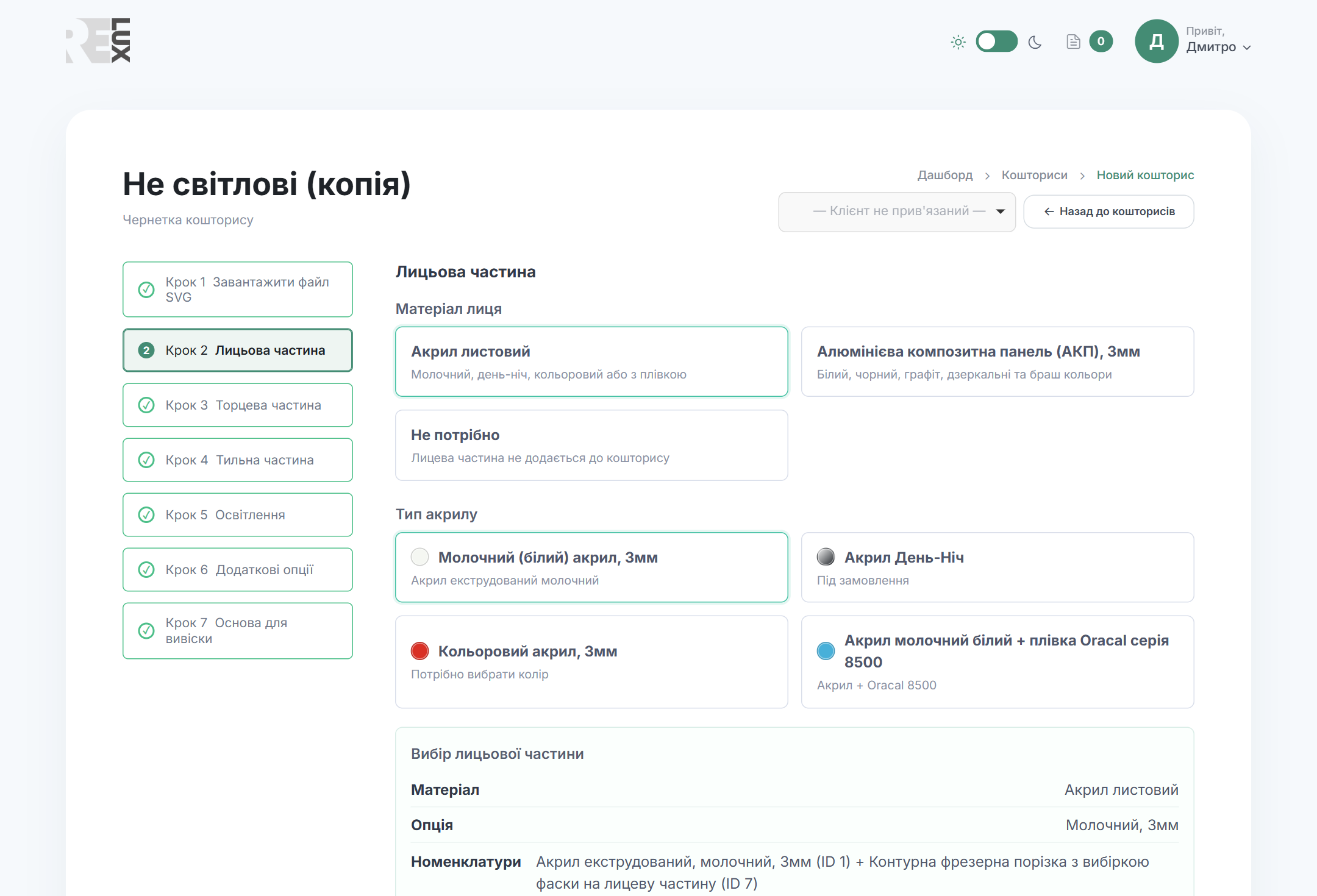Open the Клієнт не прив'язаний dropdown

[897, 212]
